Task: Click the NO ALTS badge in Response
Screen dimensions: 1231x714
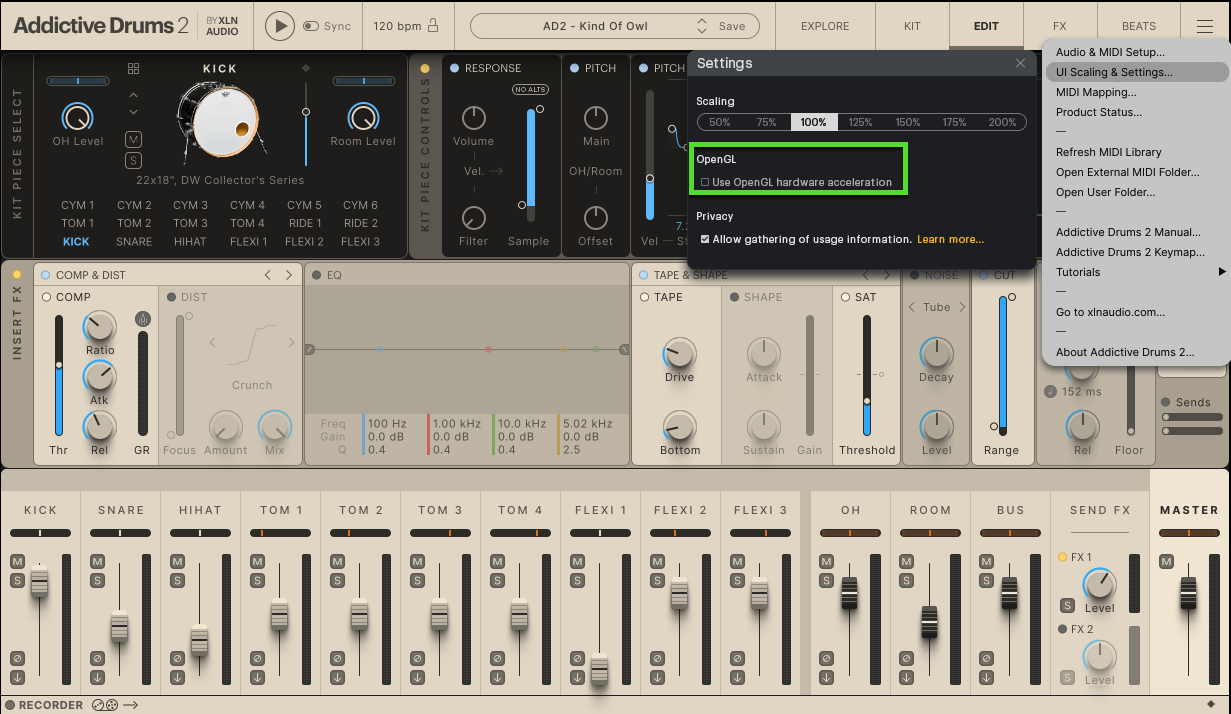Action: [x=529, y=90]
